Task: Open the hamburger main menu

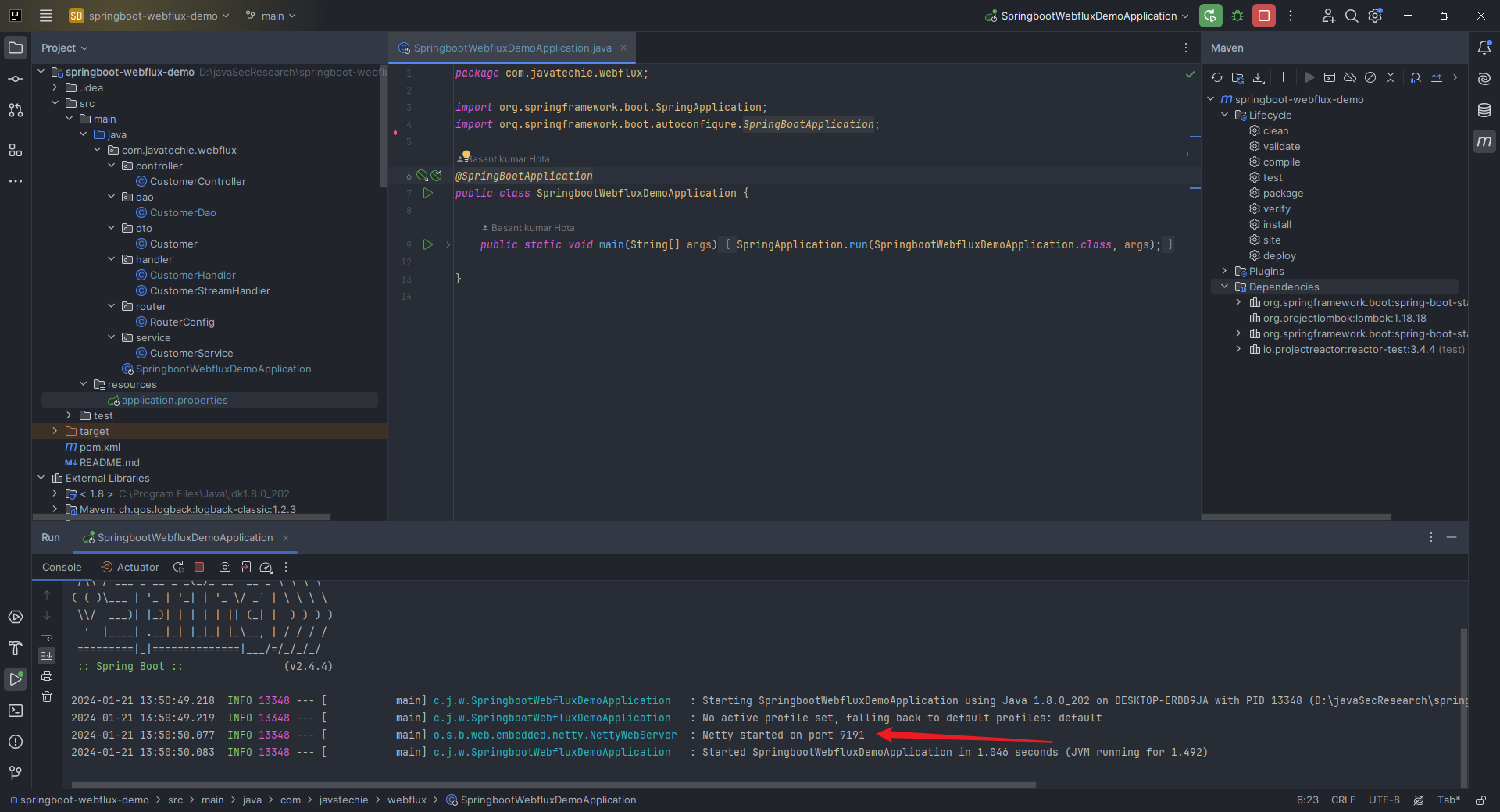Action: (46, 16)
